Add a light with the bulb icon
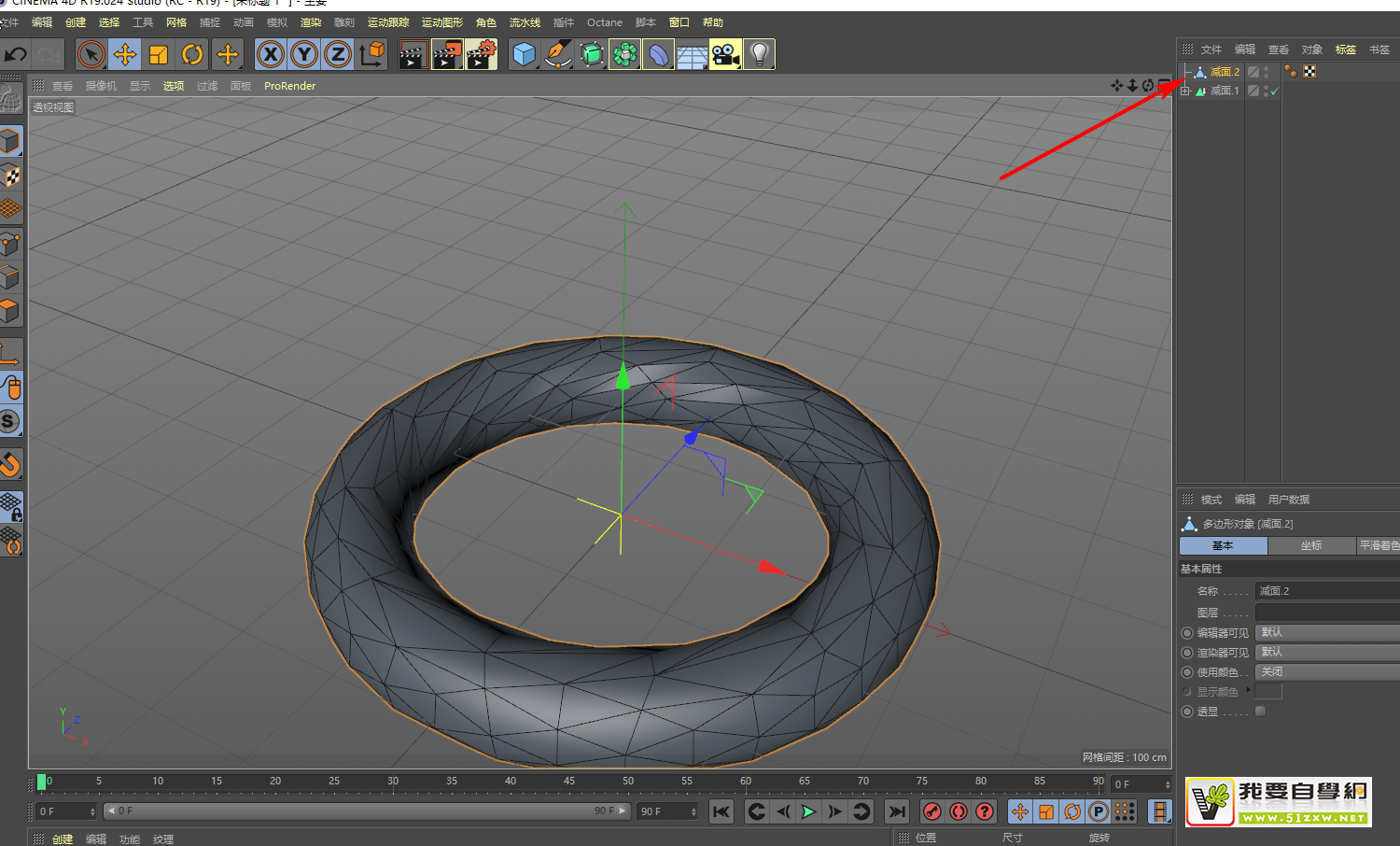 tap(759, 55)
